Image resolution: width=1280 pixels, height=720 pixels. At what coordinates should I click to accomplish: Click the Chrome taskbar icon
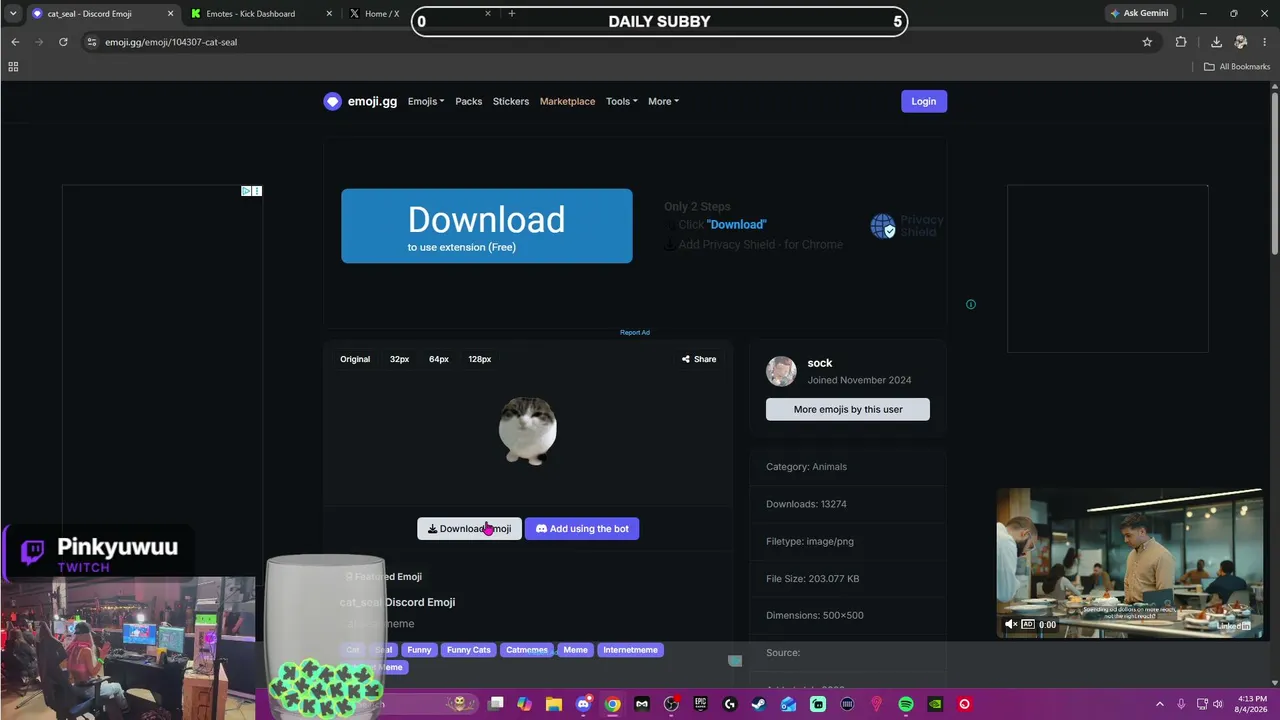tap(612, 704)
